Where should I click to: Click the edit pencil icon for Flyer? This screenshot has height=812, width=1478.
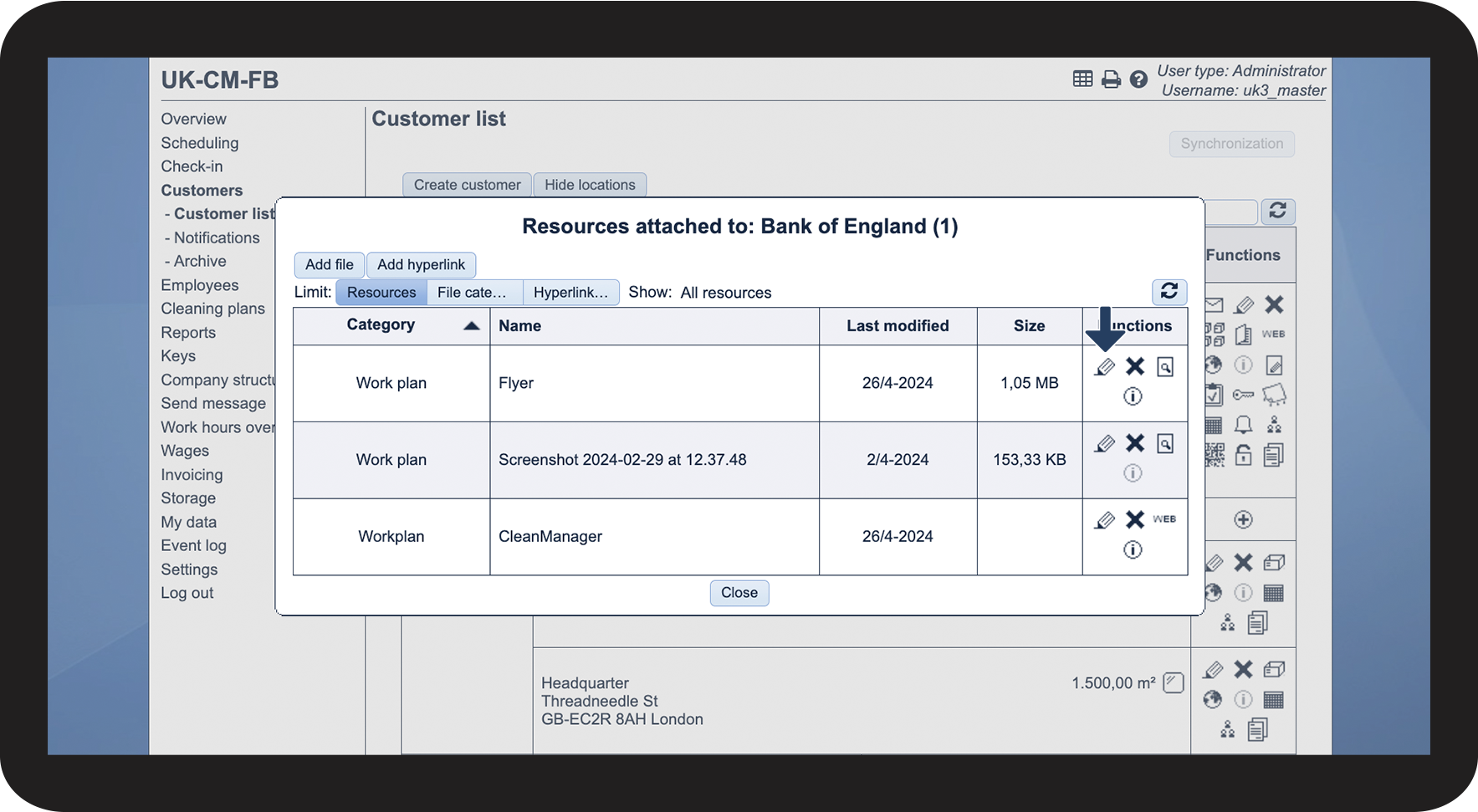click(1105, 367)
